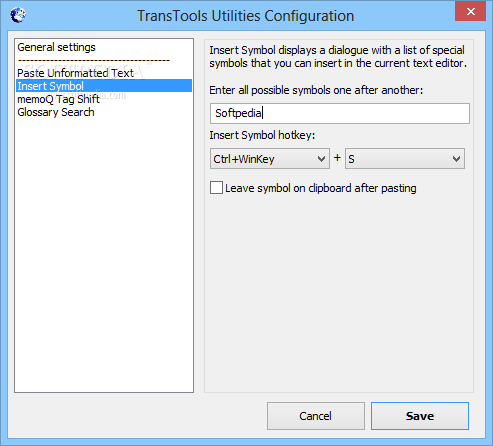This screenshot has height=446, width=493.
Task: Enable Leave symbol on clipboard checkbox
Action: point(216,188)
